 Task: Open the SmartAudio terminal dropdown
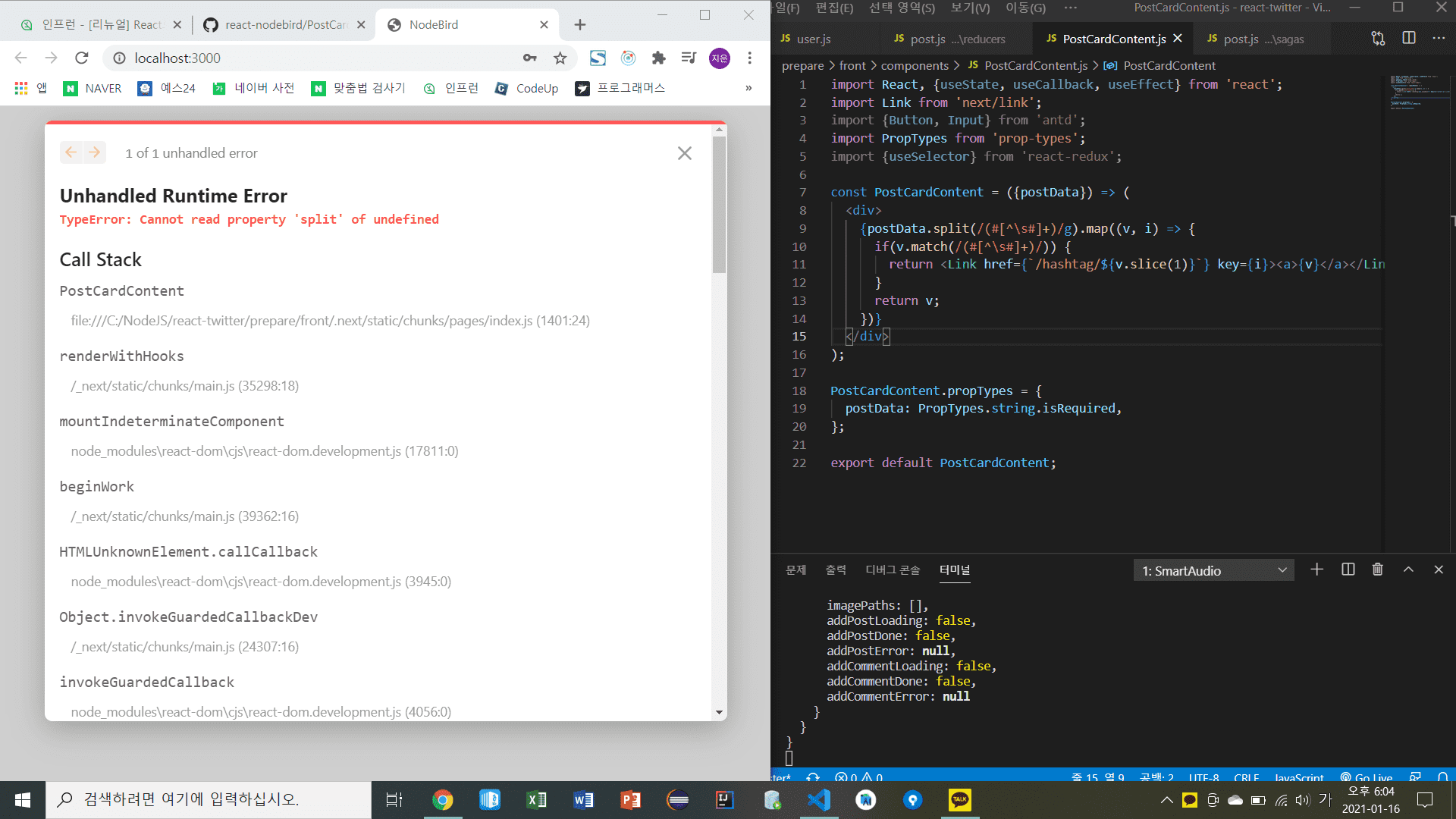coord(1215,570)
